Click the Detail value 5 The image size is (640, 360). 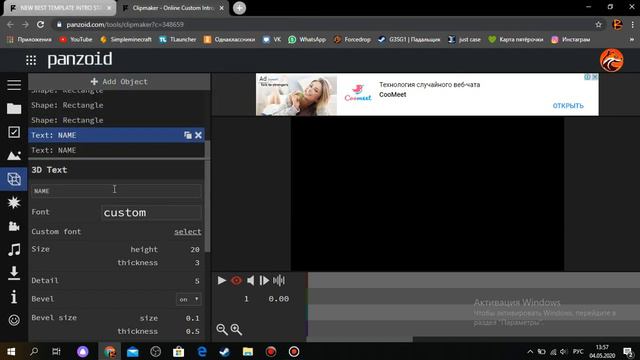coord(197,280)
